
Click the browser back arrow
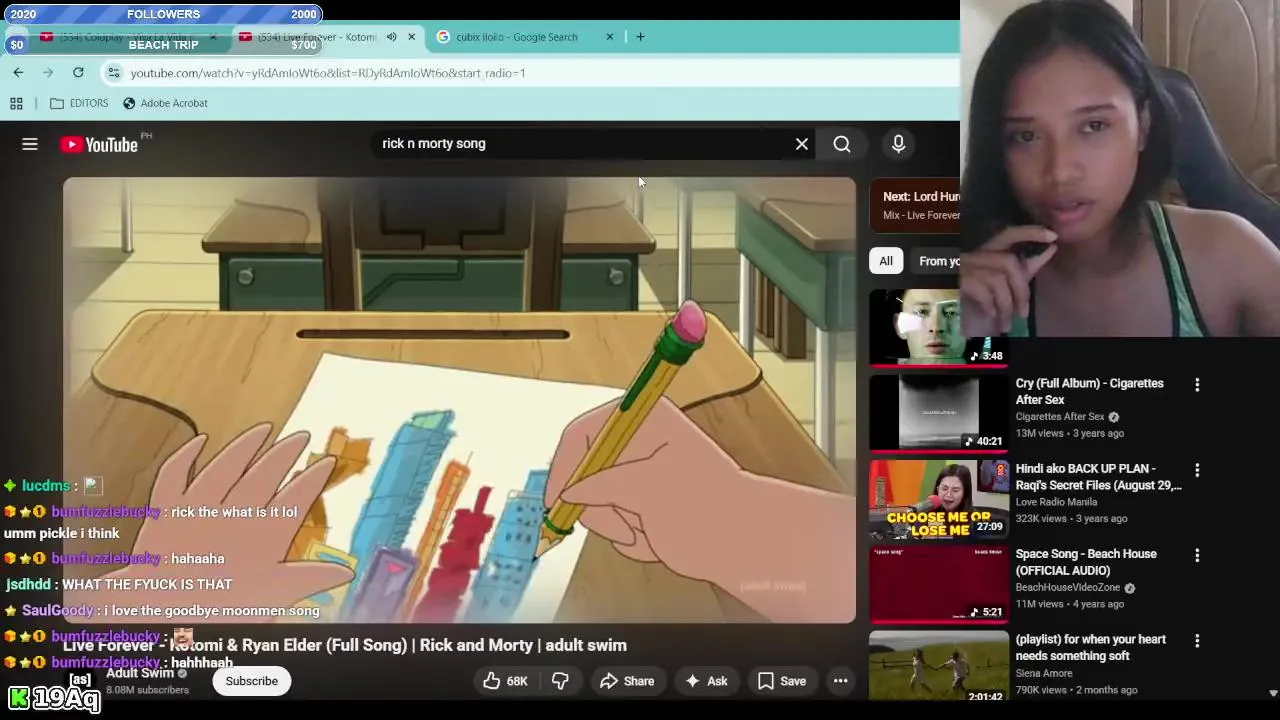pyautogui.click(x=18, y=72)
